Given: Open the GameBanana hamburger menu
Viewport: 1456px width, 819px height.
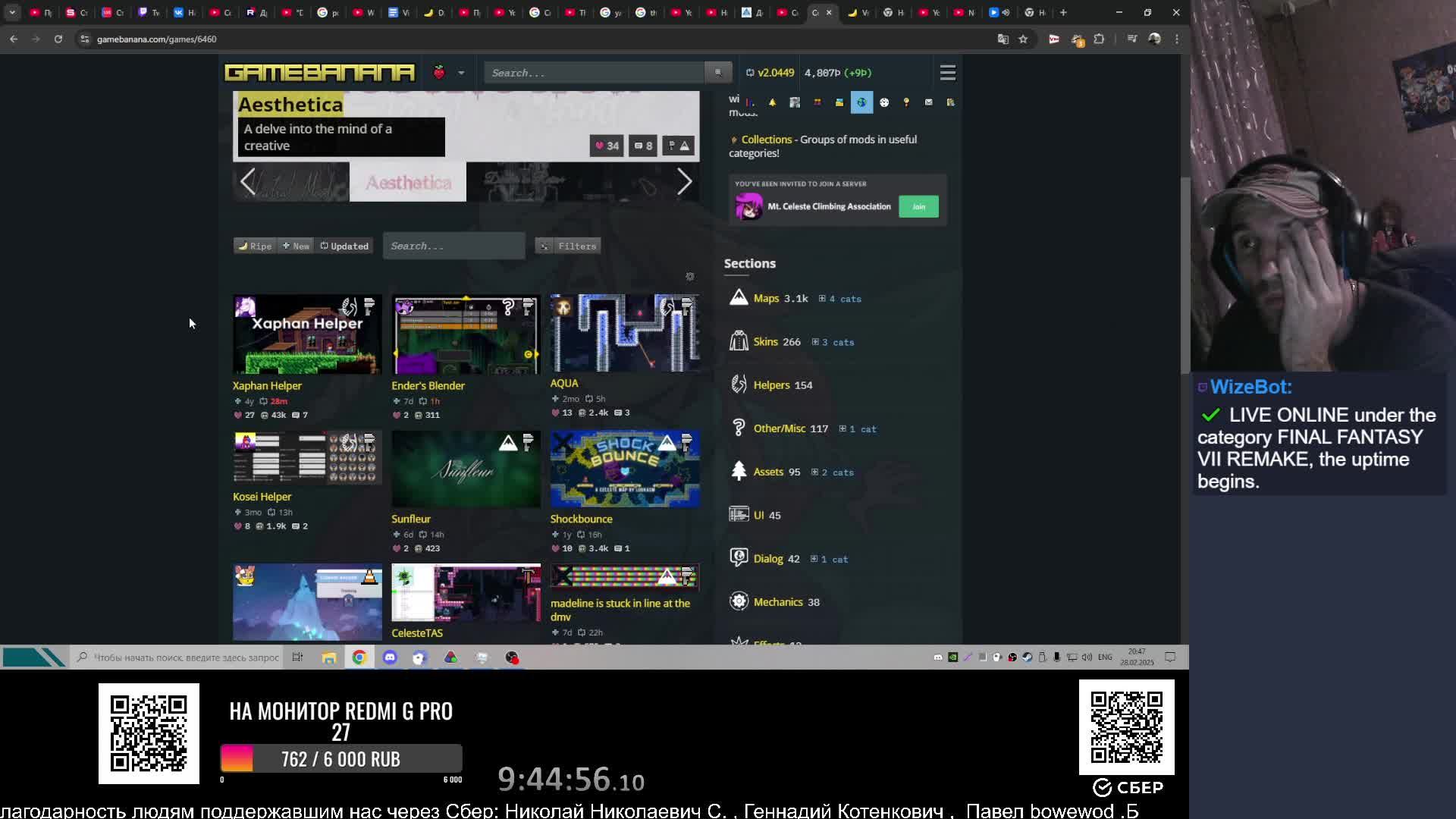Looking at the screenshot, I should click(947, 73).
